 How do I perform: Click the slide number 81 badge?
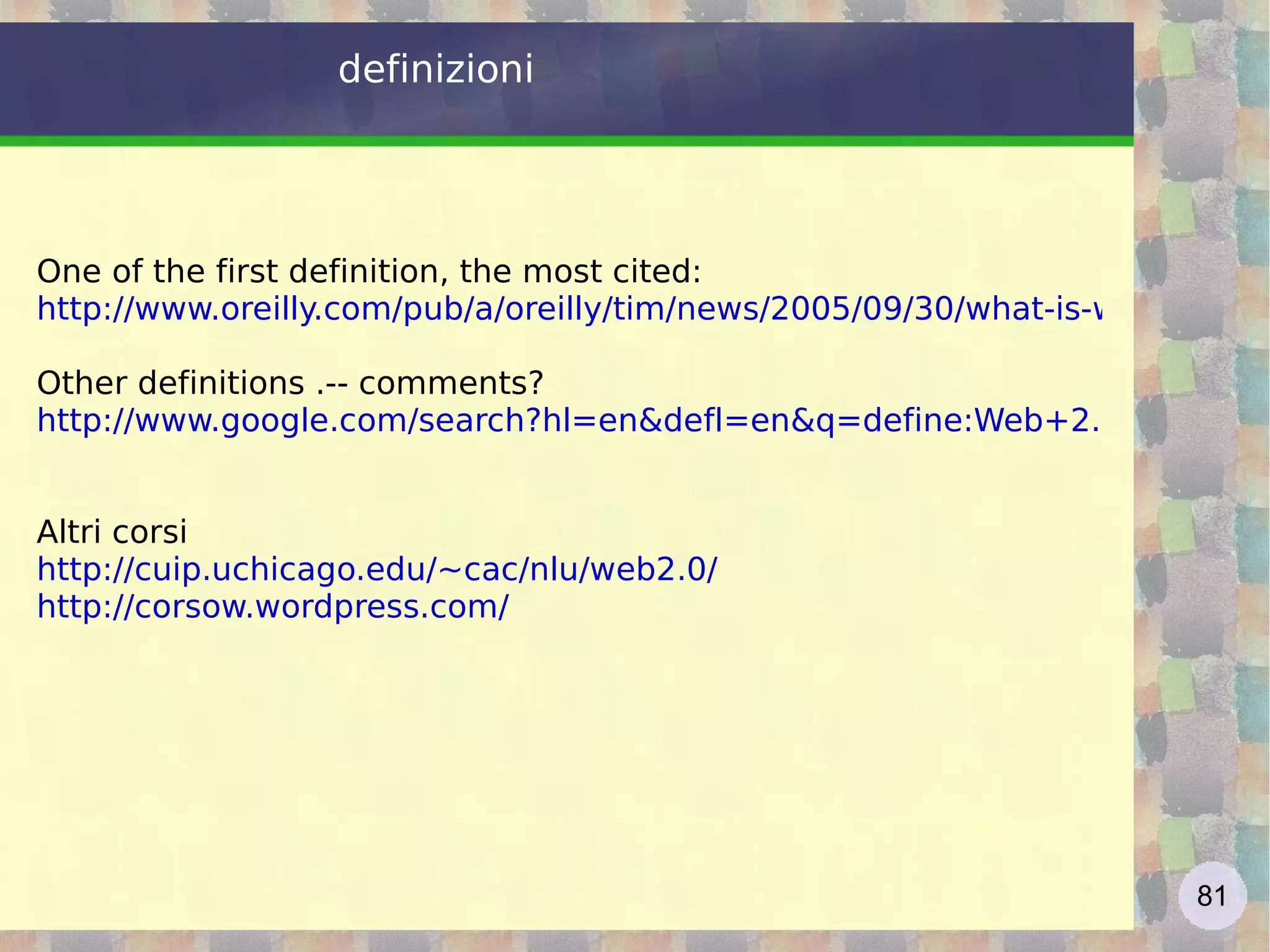click(x=1212, y=896)
